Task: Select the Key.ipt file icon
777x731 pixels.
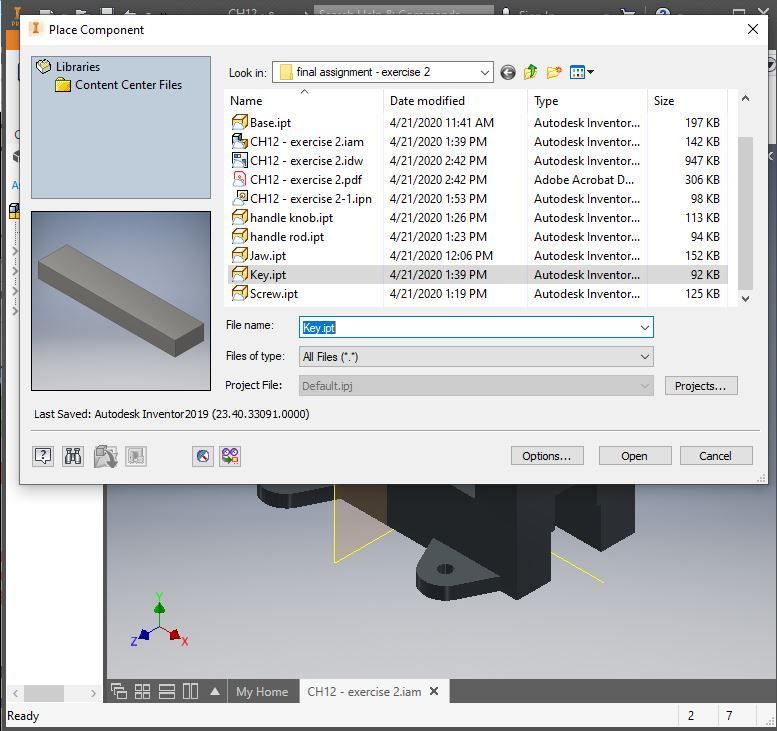Action: pyautogui.click(x=239, y=274)
